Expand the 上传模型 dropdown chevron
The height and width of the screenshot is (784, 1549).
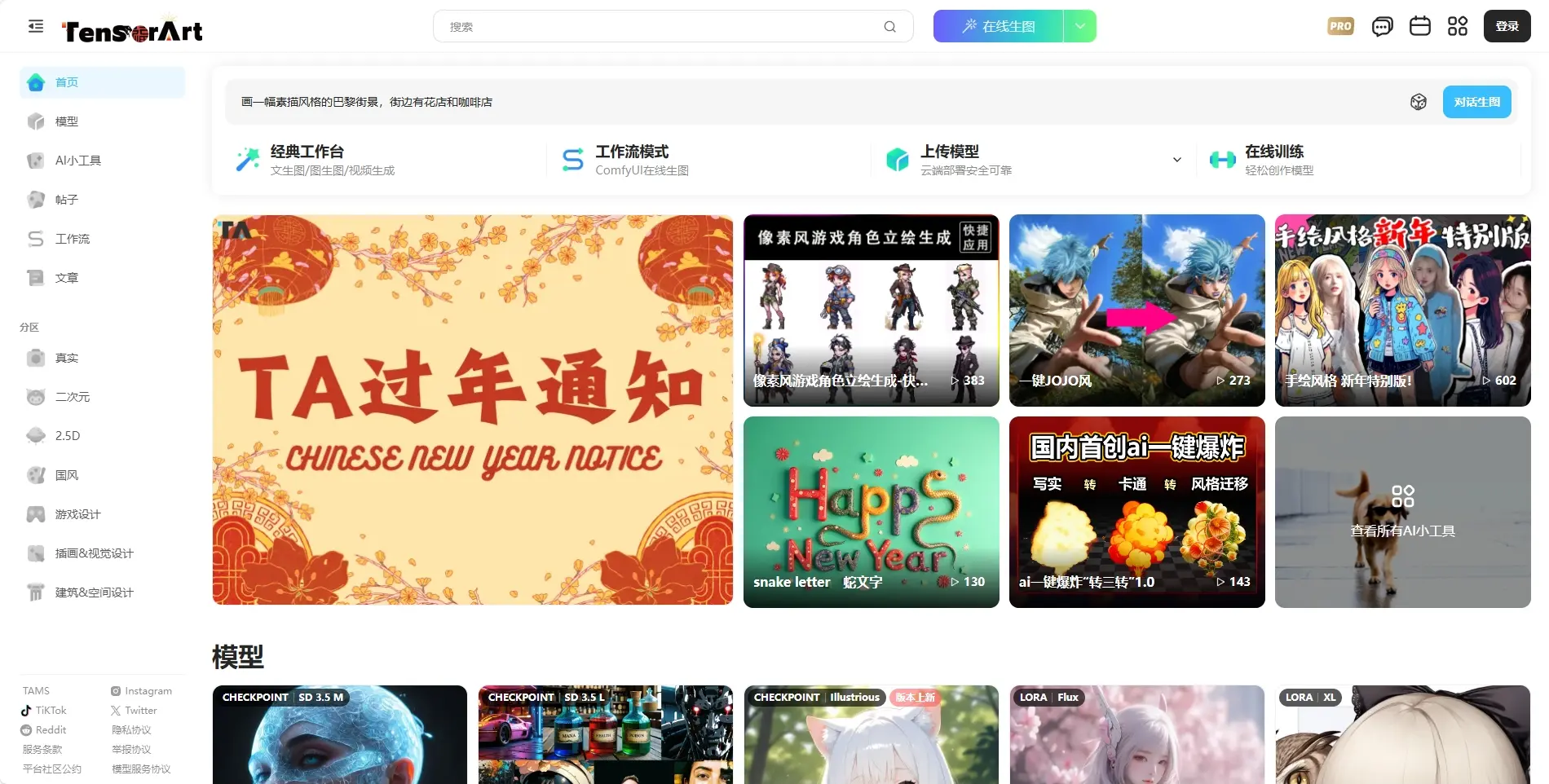1176,160
